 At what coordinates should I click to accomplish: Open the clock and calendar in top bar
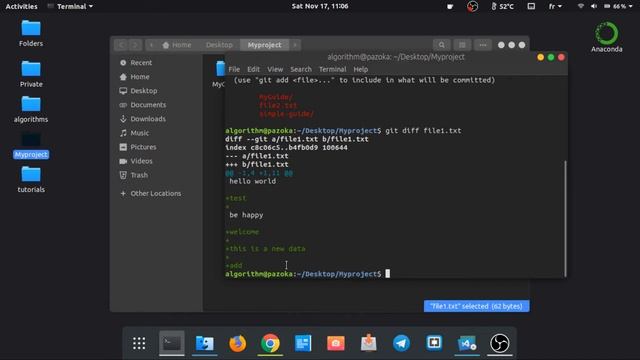point(320,7)
